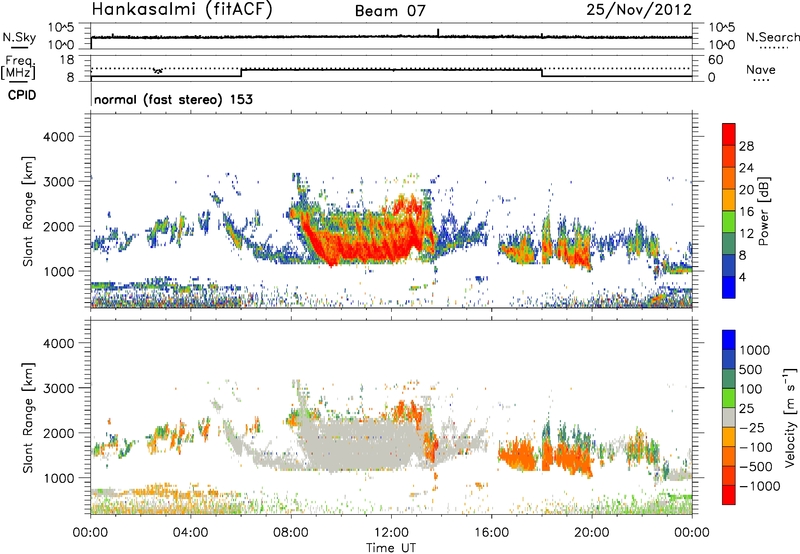This screenshot has height=554, width=800.
Task: Click the '1000' velocity colorbar tick
Action: (x=755, y=350)
